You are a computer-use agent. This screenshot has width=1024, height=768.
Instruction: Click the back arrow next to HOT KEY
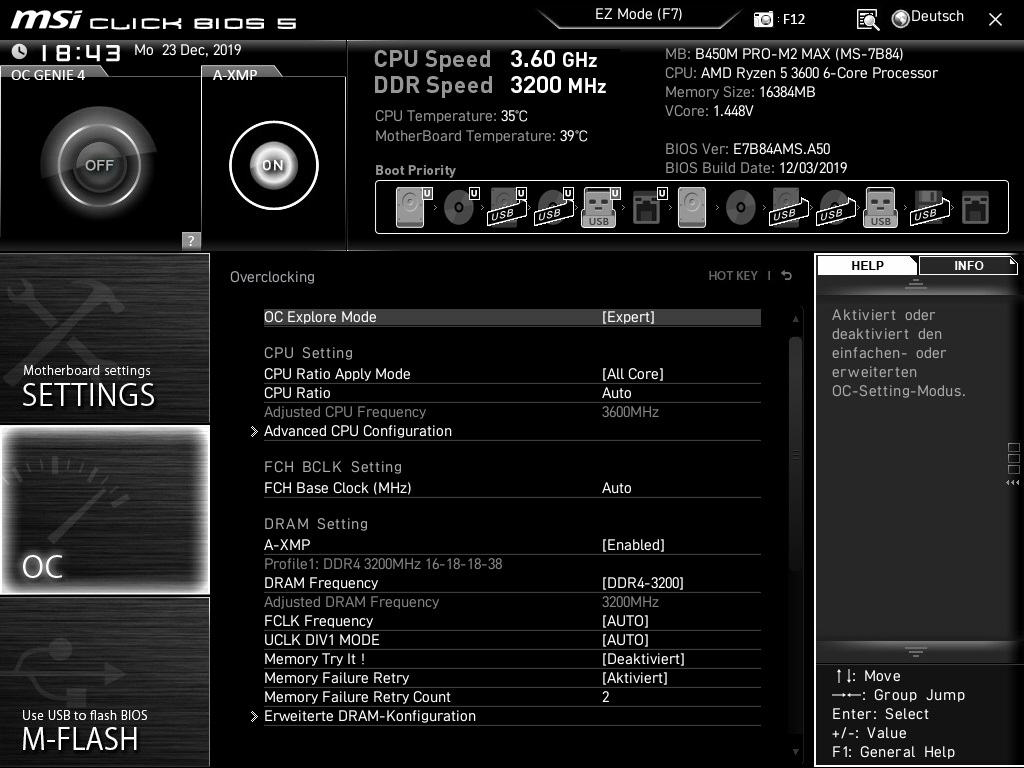tap(787, 276)
